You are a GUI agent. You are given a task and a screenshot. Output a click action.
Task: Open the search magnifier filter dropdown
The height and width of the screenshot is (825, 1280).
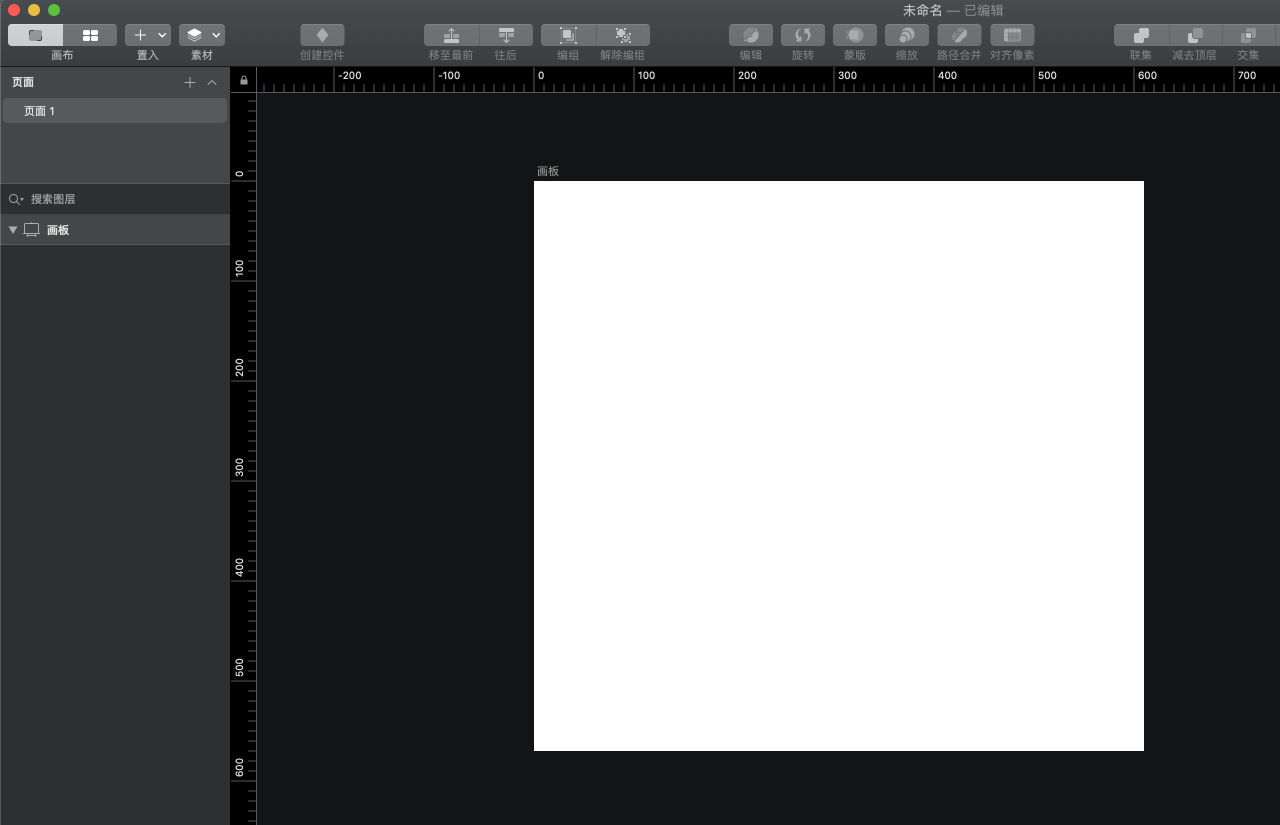click(15, 199)
